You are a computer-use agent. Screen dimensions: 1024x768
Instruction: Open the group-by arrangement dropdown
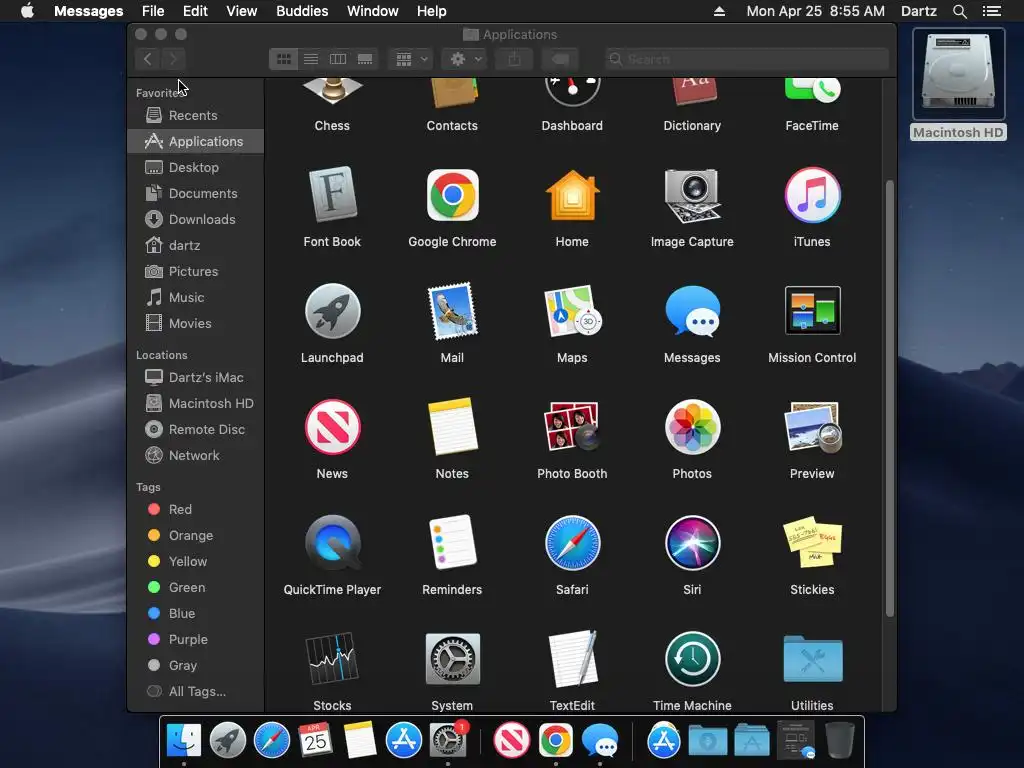point(411,59)
